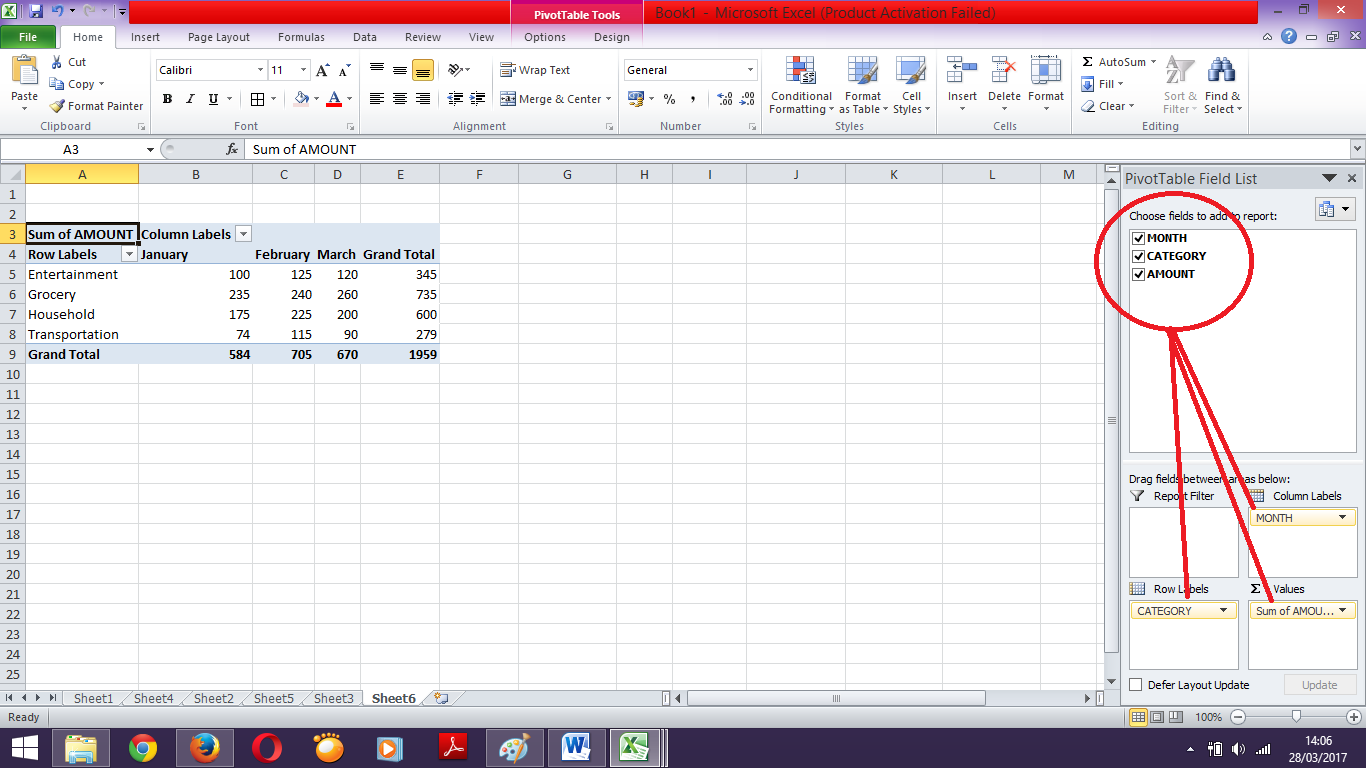Click the Format as Table icon

[x=862, y=87]
